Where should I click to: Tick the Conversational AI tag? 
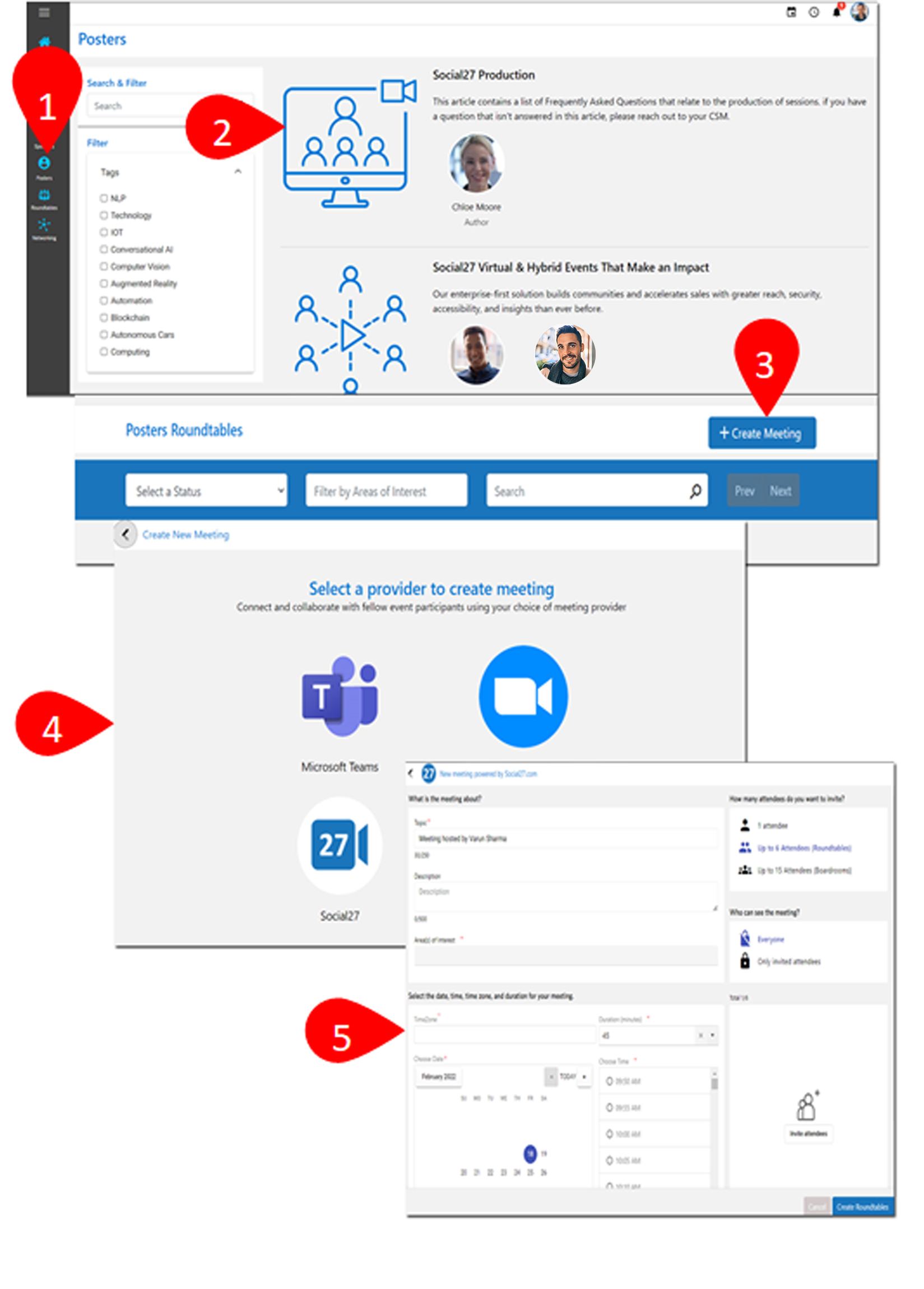point(104,249)
